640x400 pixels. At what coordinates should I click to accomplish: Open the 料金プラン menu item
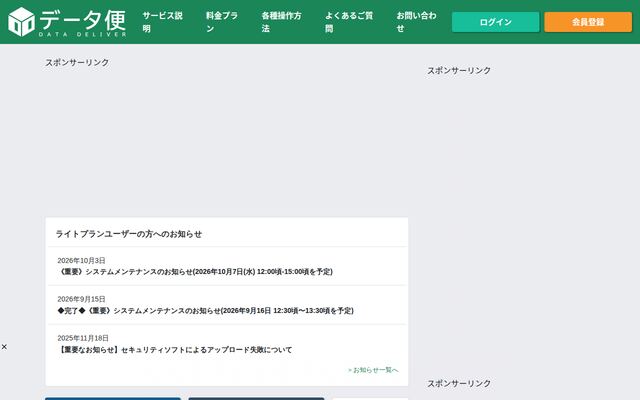(x=222, y=22)
